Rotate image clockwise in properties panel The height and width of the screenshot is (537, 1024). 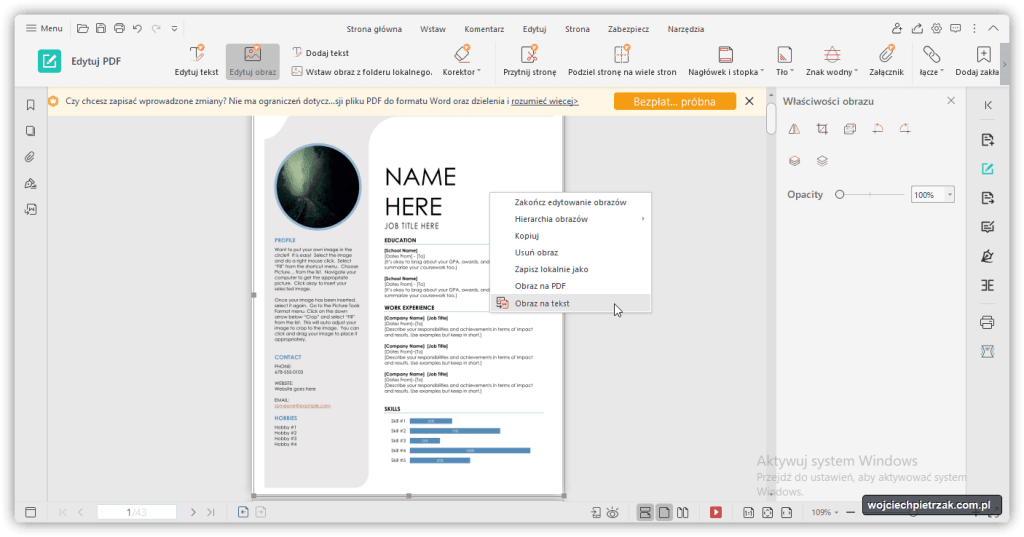(x=905, y=129)
